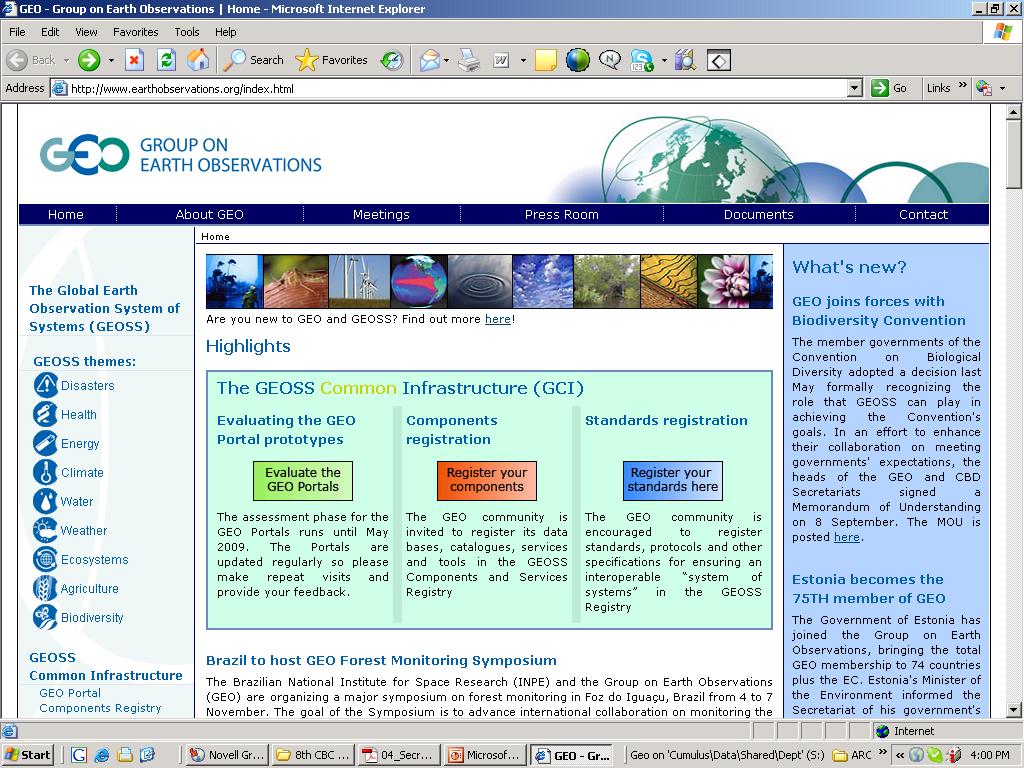Open the Tools menu
The image size is (1024, 768).
(187, 32)
